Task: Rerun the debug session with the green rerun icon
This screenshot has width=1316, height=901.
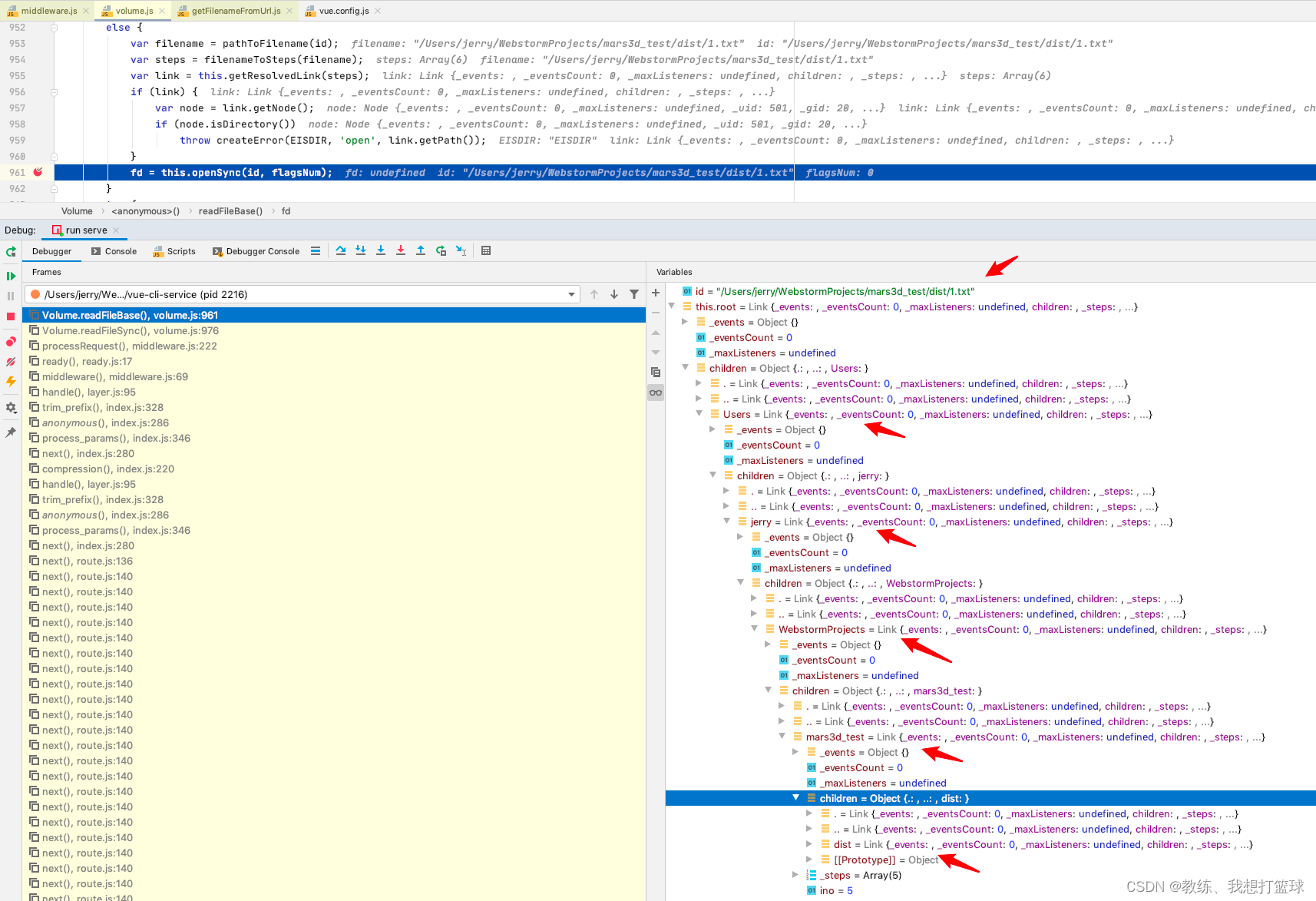Action: 11,252
